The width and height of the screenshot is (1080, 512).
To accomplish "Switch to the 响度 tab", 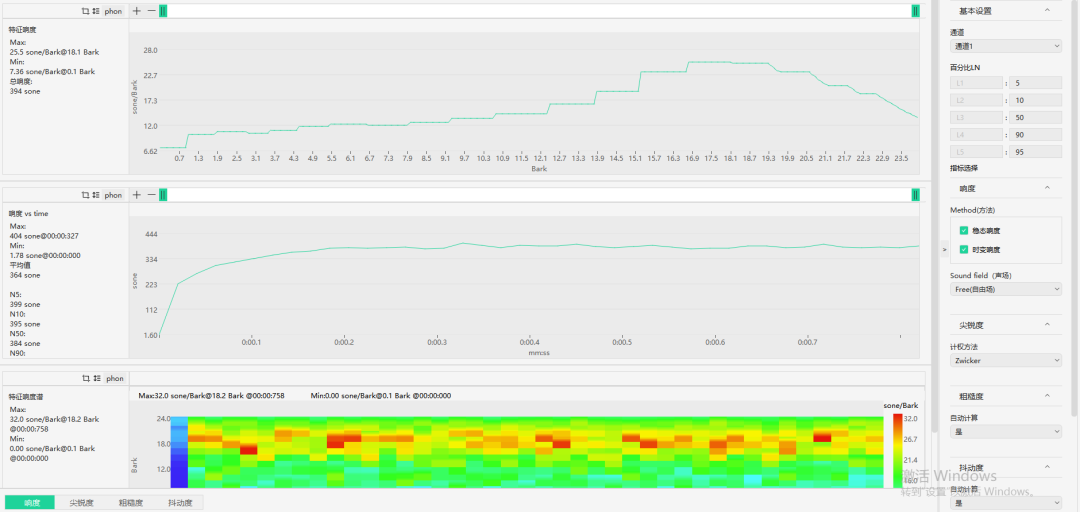I will [30, 502].
